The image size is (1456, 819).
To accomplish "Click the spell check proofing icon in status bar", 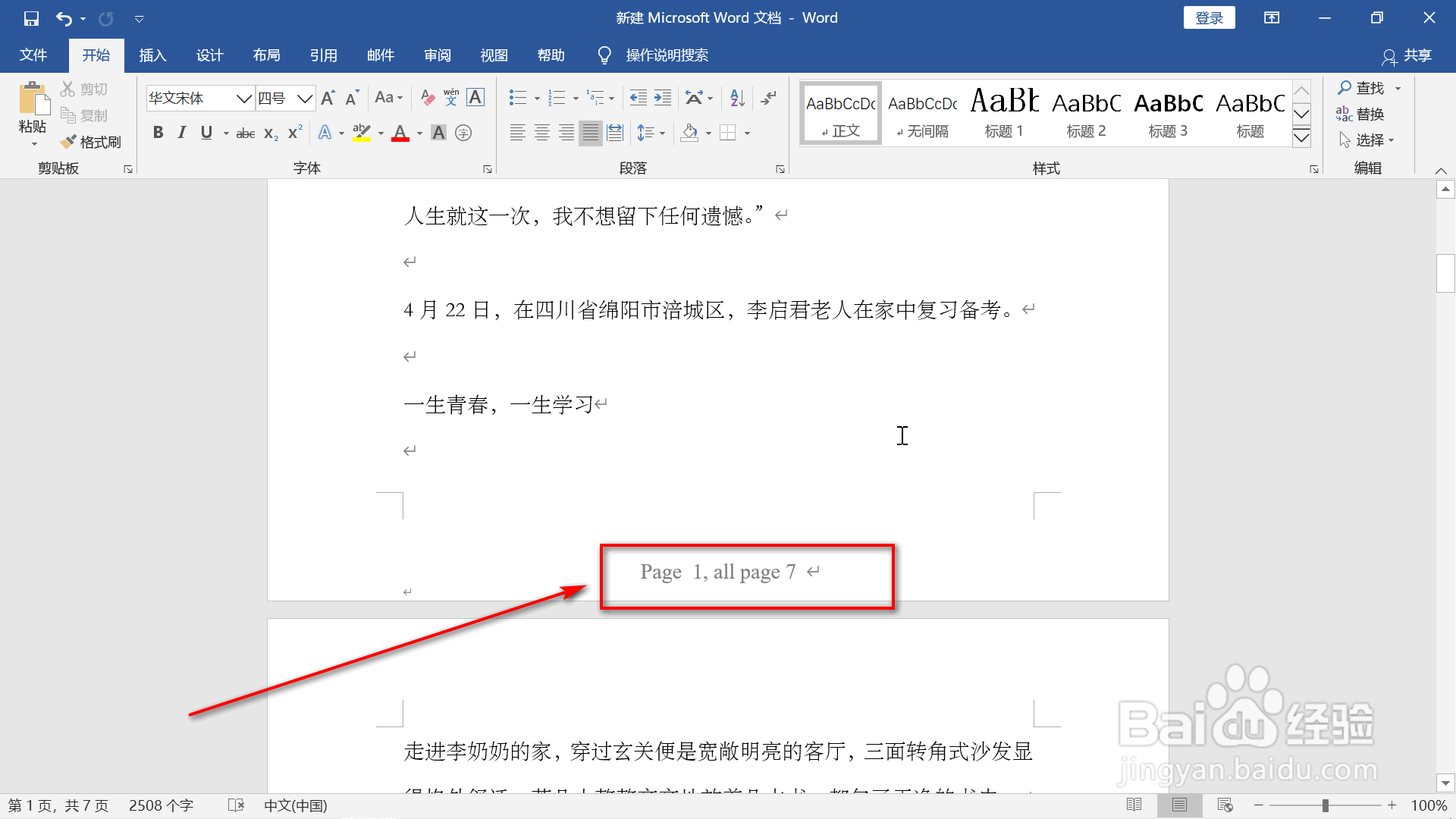I will click(x=237, y=805).
